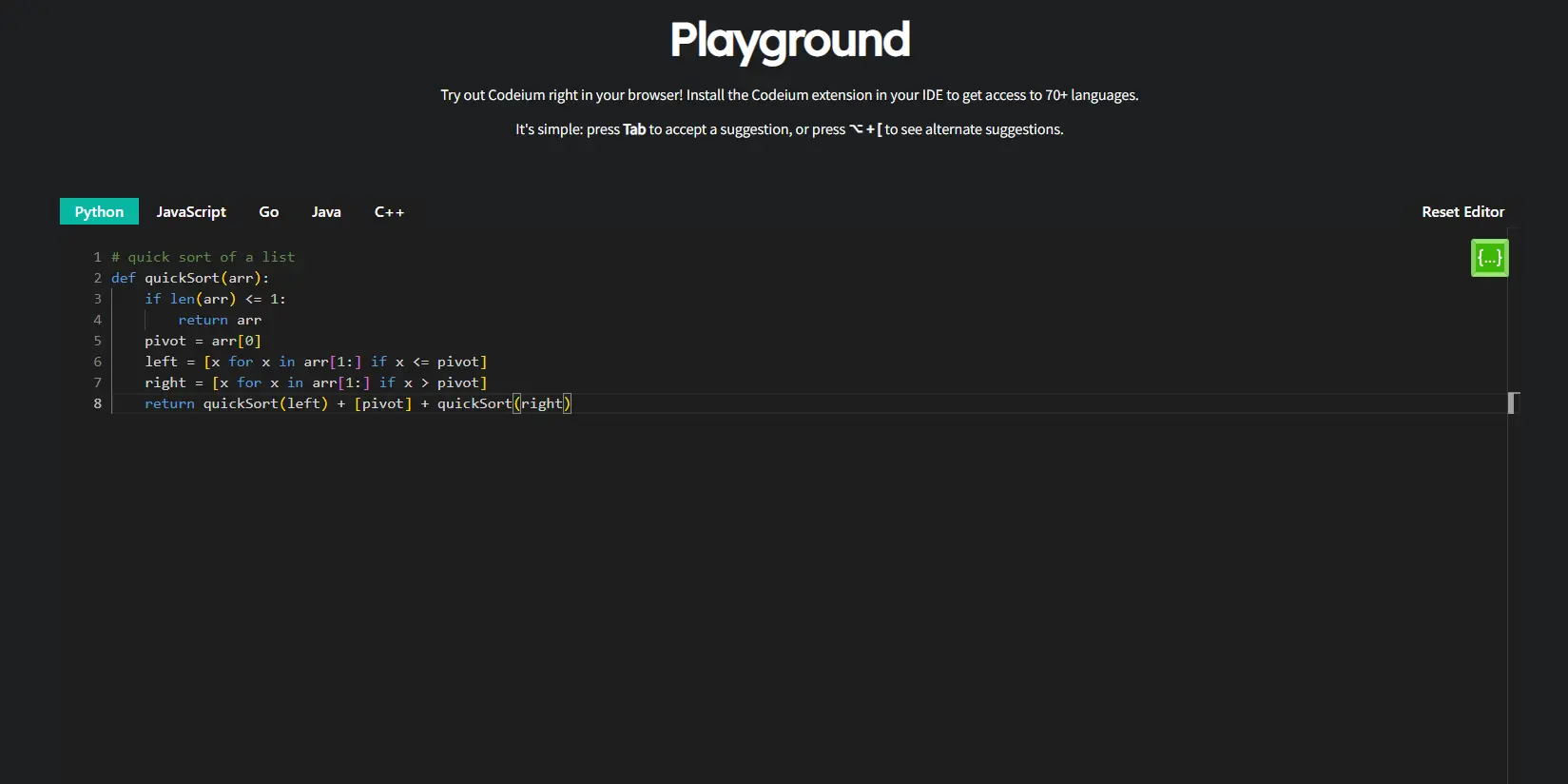Click the Playground heading
Viewport: 1568px width, 784px height.
pyautogui.click(x=789, y=40)
